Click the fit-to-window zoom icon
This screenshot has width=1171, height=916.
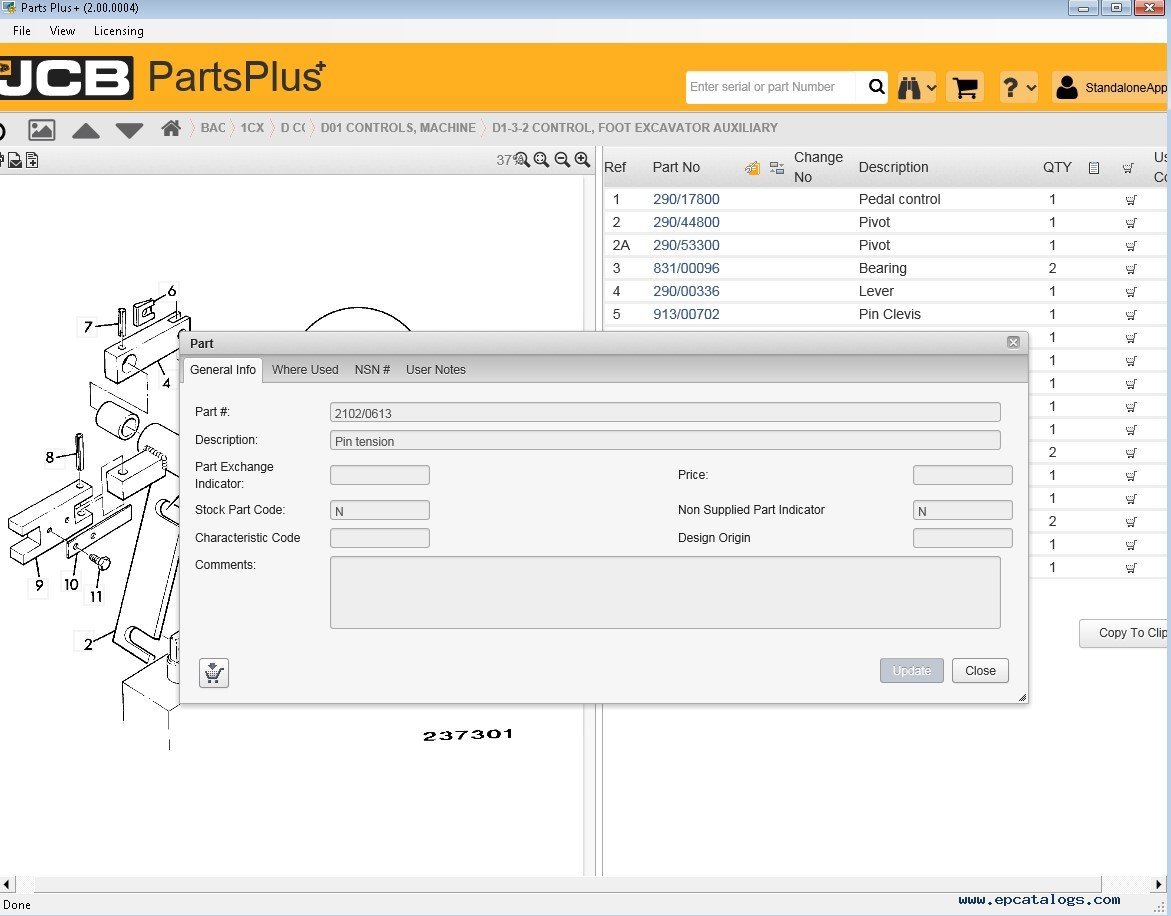(x=541, y=160)
